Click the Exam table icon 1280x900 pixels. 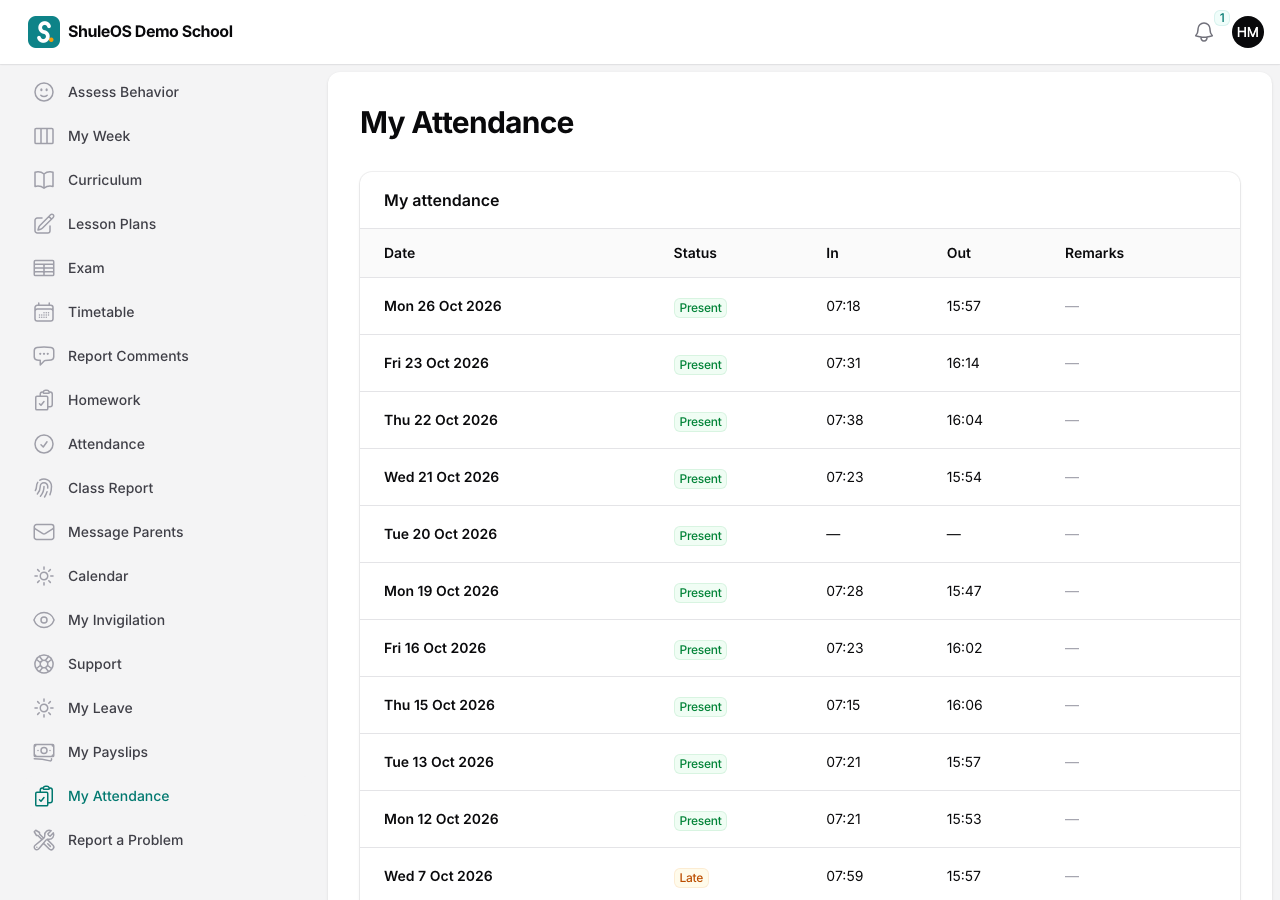point(44,268)
